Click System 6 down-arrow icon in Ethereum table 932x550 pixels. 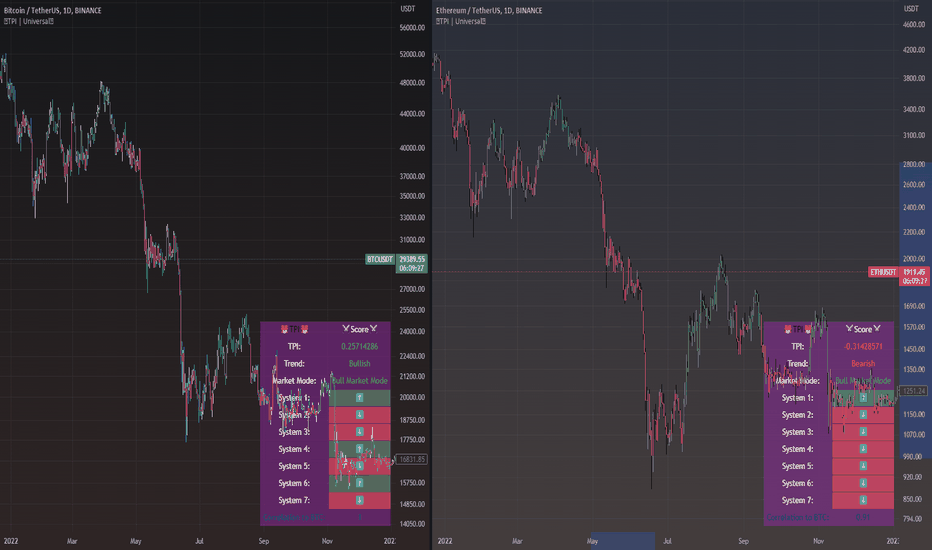863,483
